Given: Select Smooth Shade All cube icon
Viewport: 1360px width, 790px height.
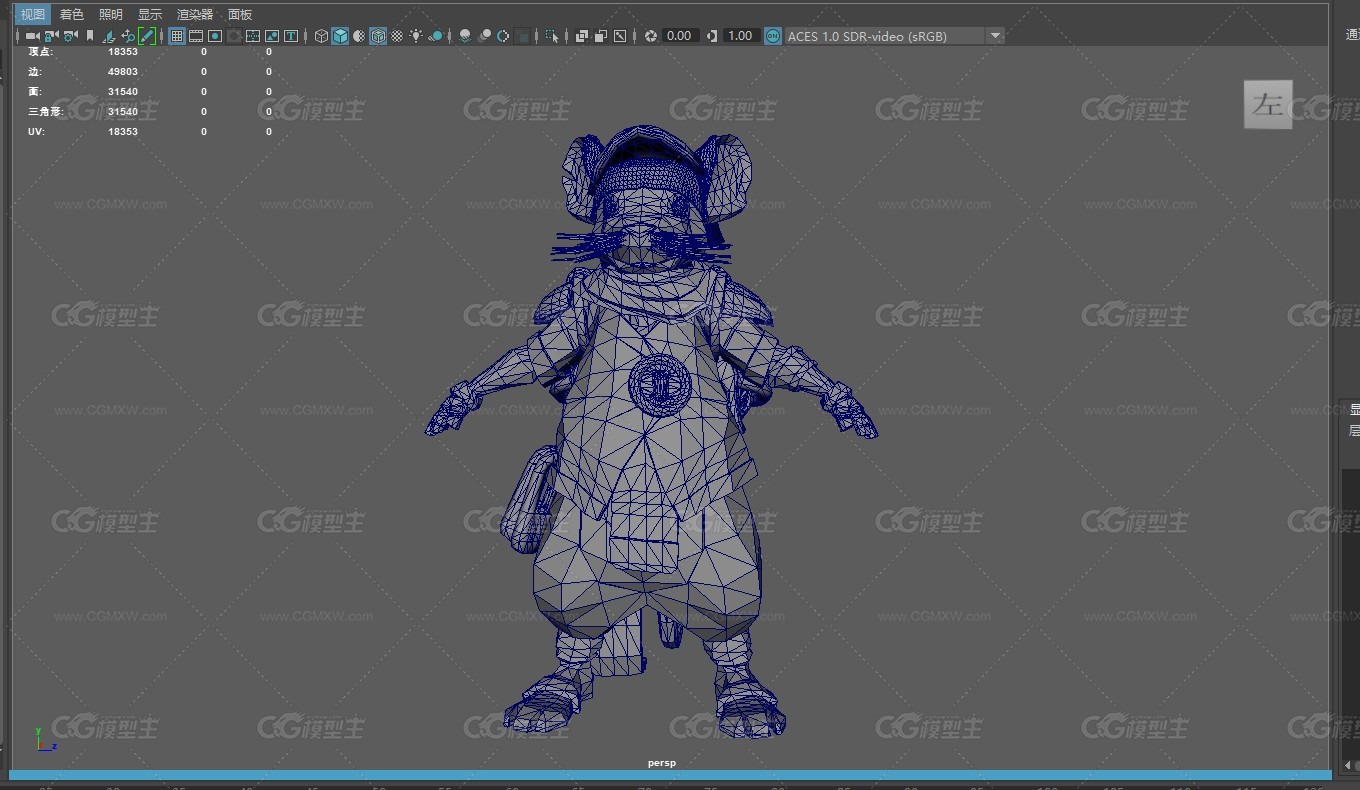Looking at the screenshot, I should point(340,36).
